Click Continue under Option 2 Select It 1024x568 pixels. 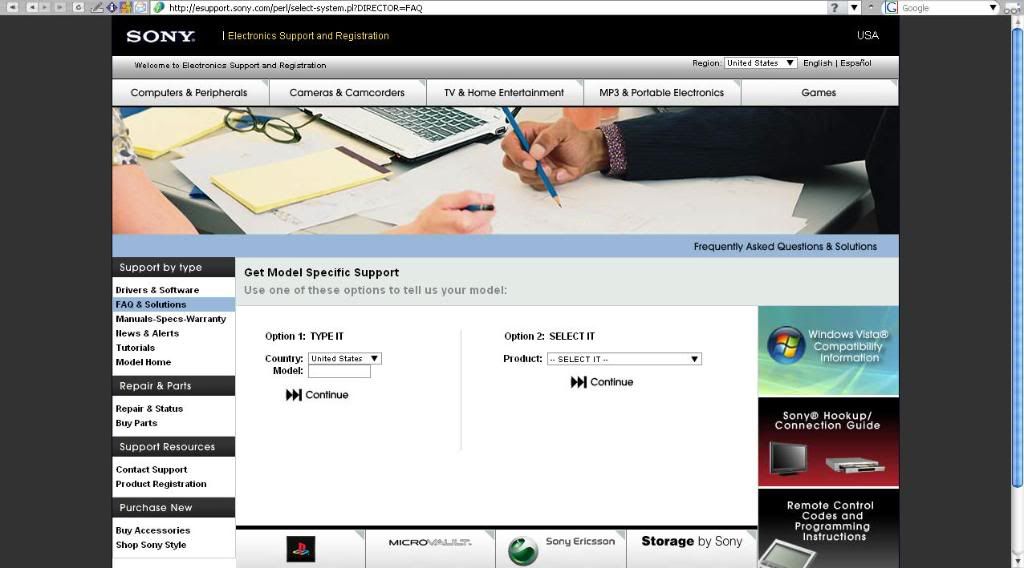point(602,382)
